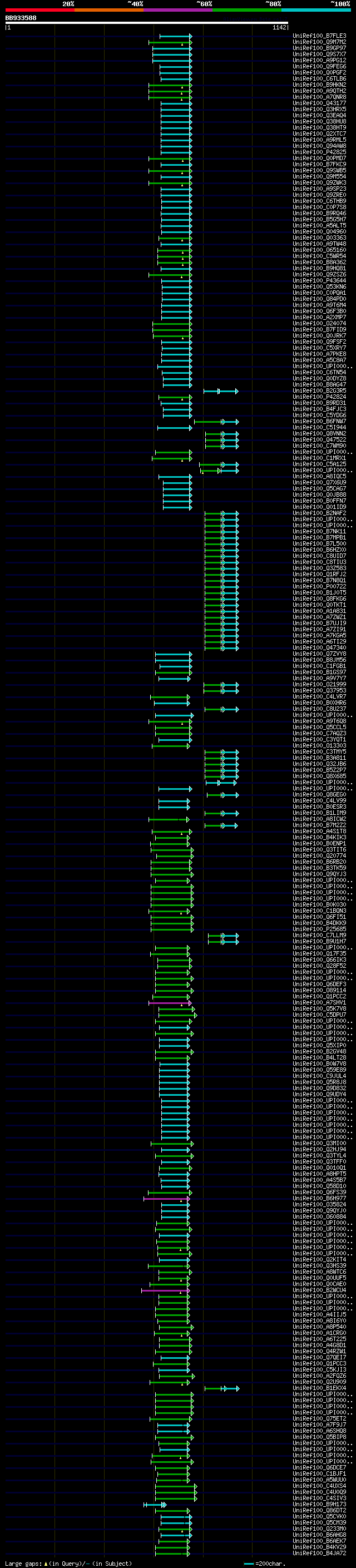Click the purple ~60% legend color bar
The image size is (356, 1568).
(x=179, y=11)
